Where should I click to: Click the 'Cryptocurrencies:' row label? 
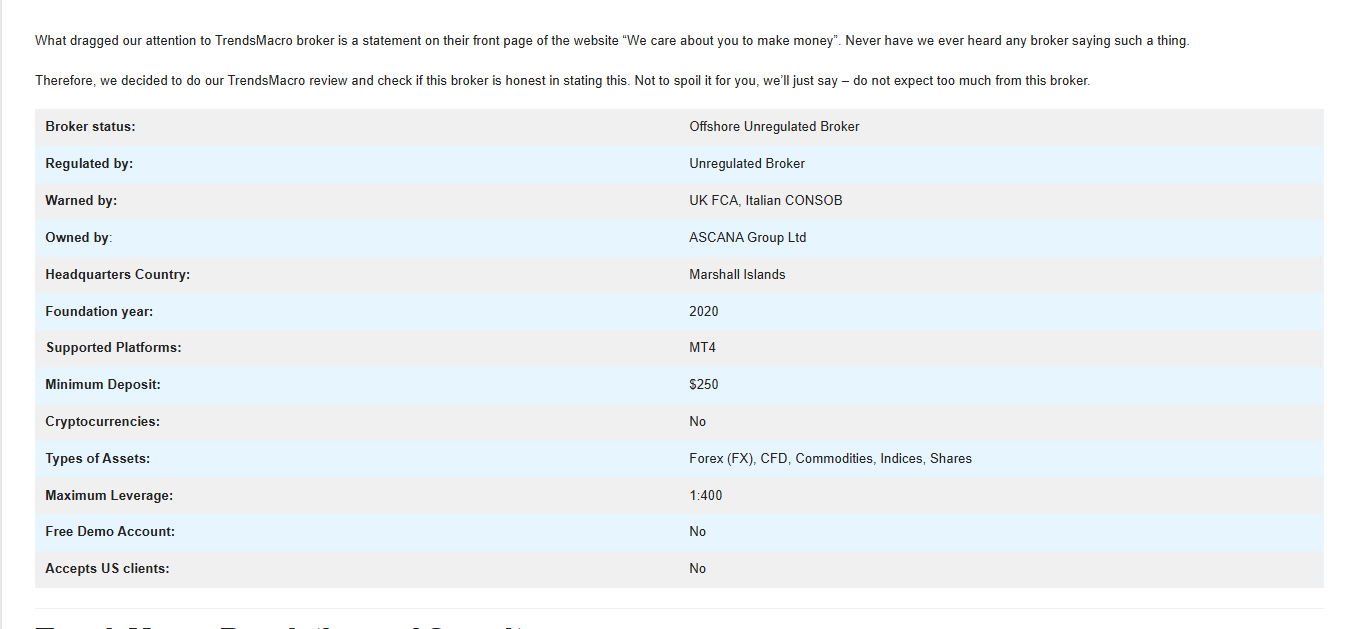102,422
